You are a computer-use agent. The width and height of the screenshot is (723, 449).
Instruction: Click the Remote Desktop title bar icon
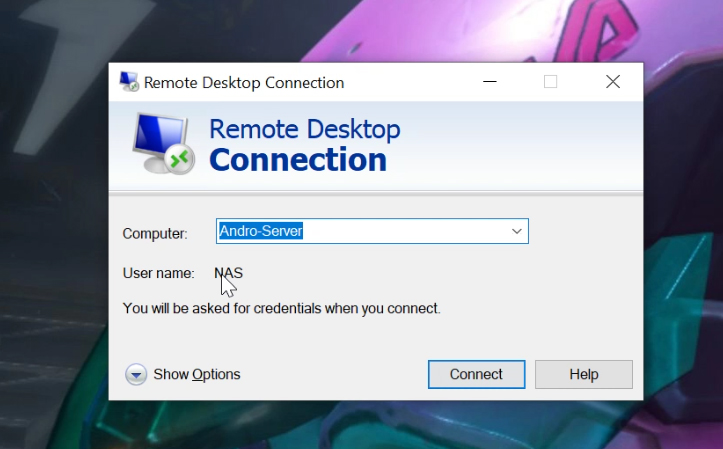tap(129, 82)
